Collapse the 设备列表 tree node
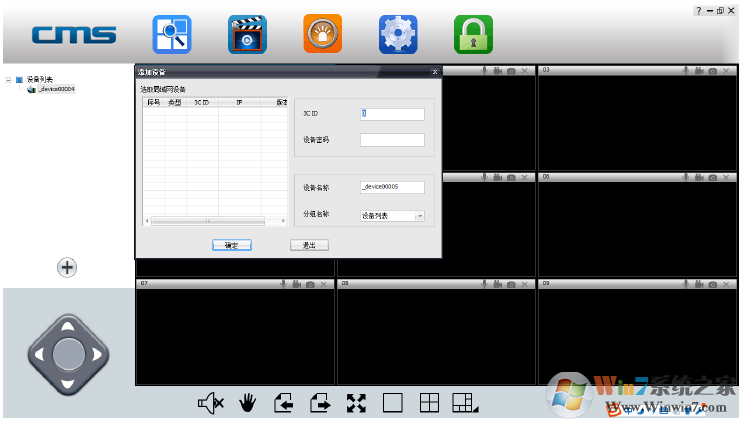The image size is (743, 421). (x=8, y=79)
